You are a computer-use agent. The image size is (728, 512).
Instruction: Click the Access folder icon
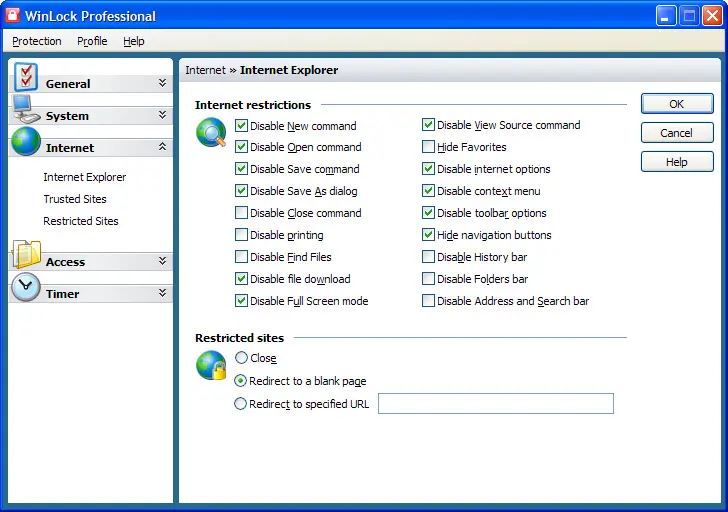point(26,254)
